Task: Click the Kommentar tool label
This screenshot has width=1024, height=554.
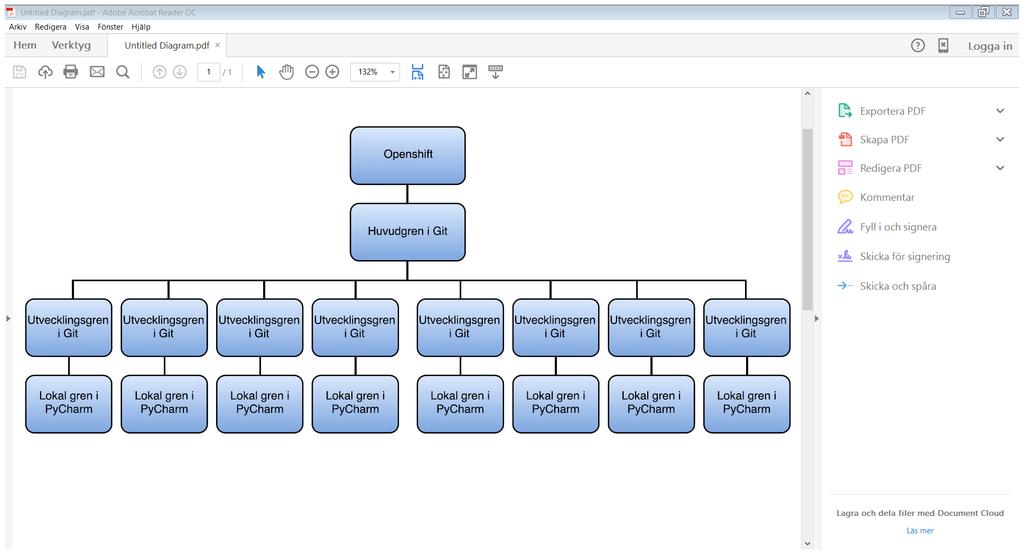Action: point(887,197)
